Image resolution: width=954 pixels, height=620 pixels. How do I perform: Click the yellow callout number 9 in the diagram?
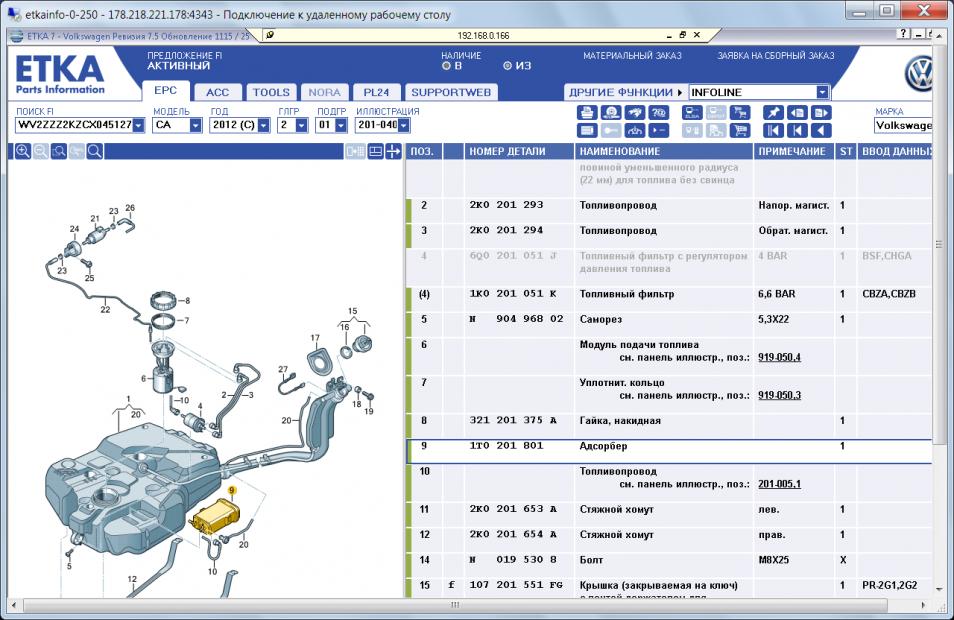pos(232,490)
